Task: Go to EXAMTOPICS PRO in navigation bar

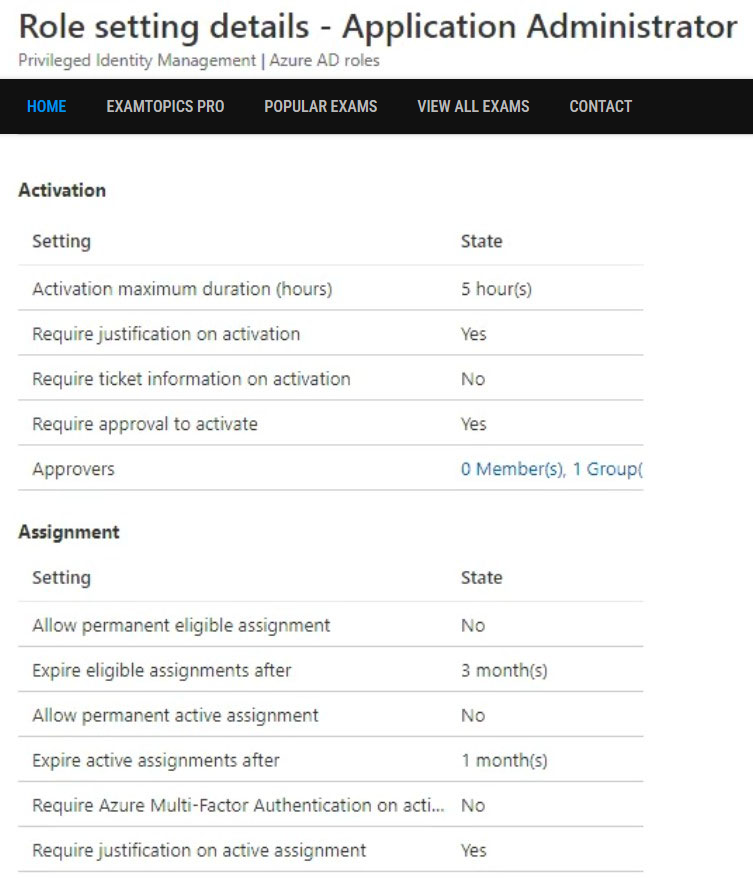Action: click(165, 107)
